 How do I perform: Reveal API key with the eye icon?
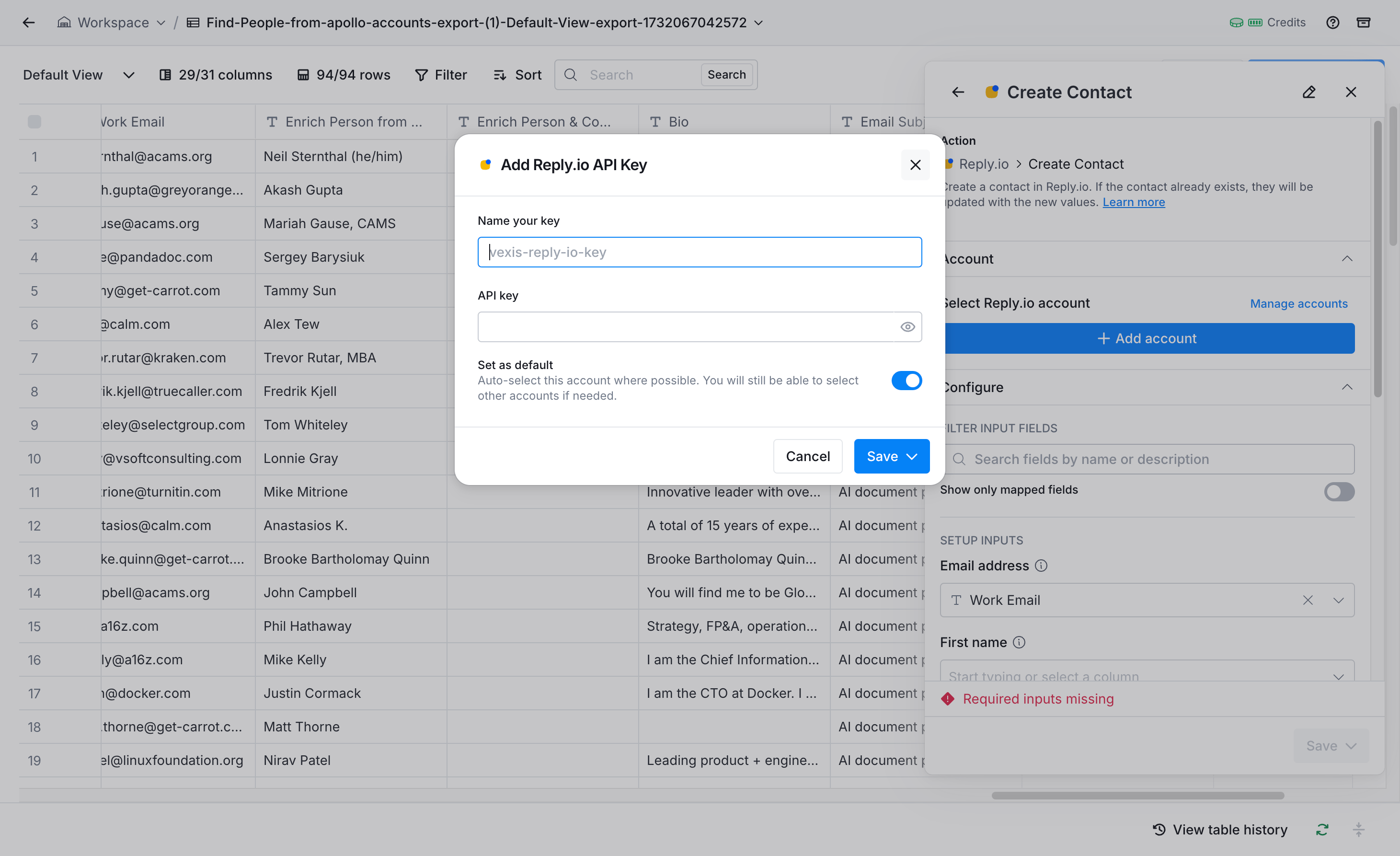pos(907,327)
